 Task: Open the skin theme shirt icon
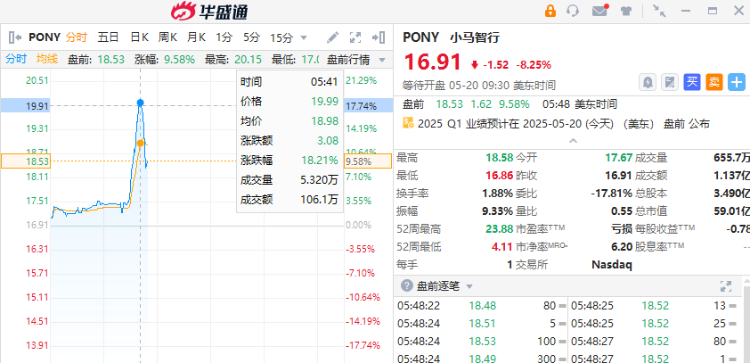(626, 11)
